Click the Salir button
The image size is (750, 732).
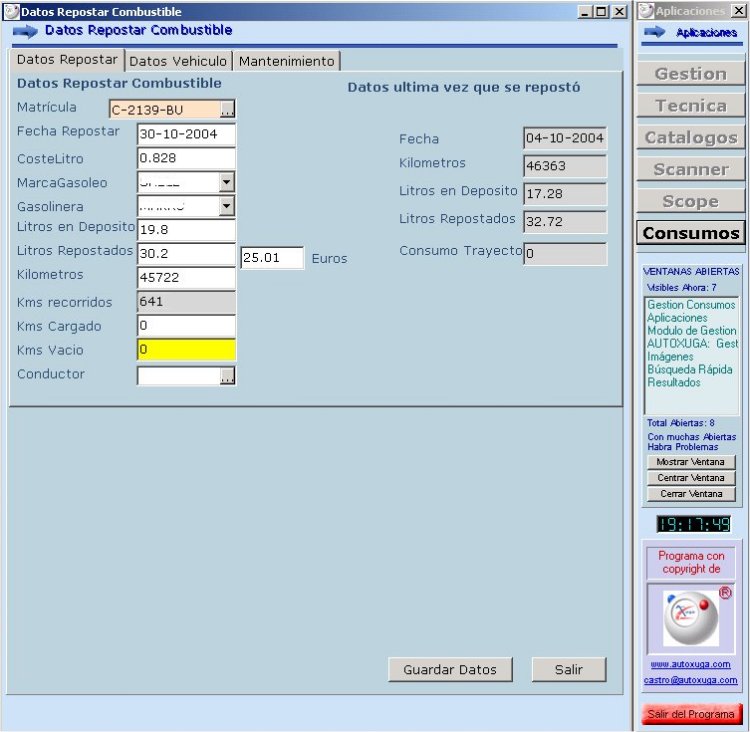pos(569,669)
